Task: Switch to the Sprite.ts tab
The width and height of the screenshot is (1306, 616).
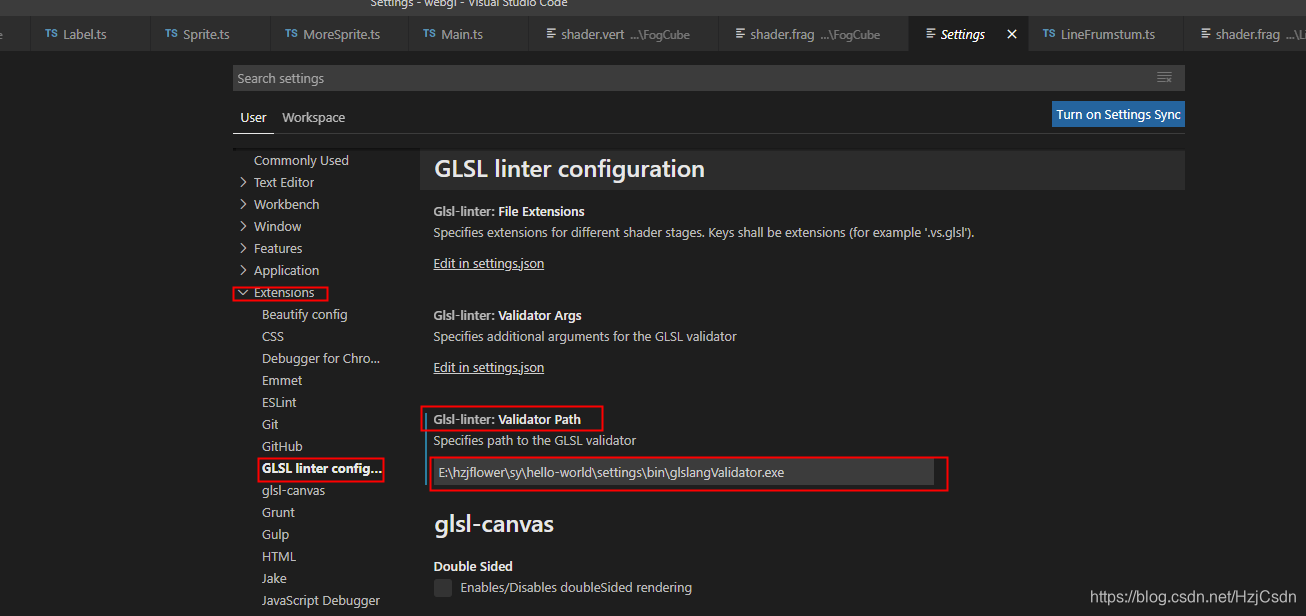Action: (207, 34)
